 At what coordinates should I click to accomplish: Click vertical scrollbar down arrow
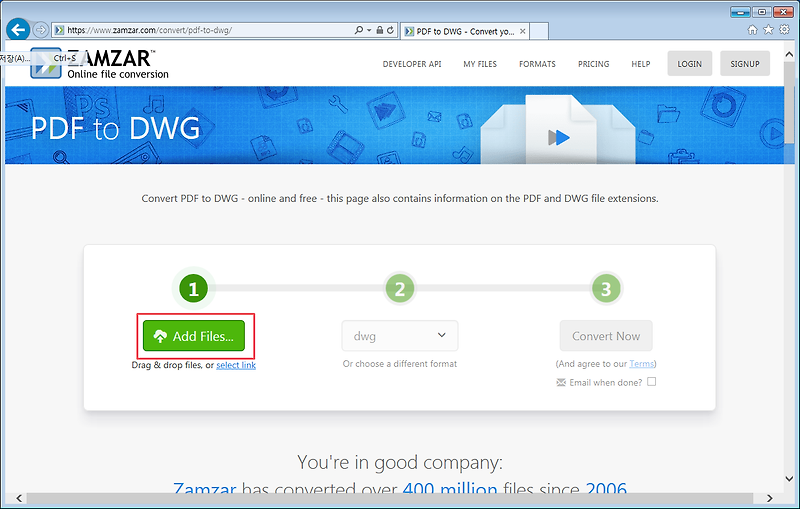coord(789,479)
